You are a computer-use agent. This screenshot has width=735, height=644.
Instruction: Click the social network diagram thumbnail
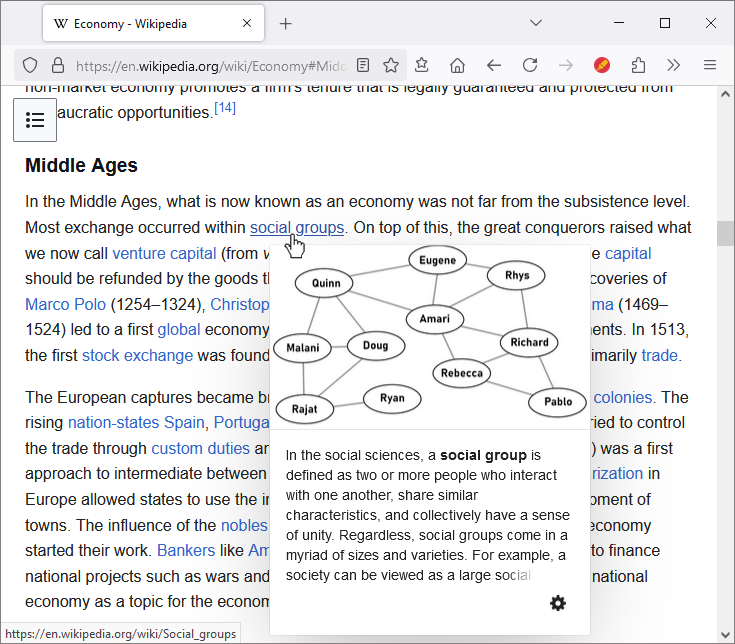point(430,337)
